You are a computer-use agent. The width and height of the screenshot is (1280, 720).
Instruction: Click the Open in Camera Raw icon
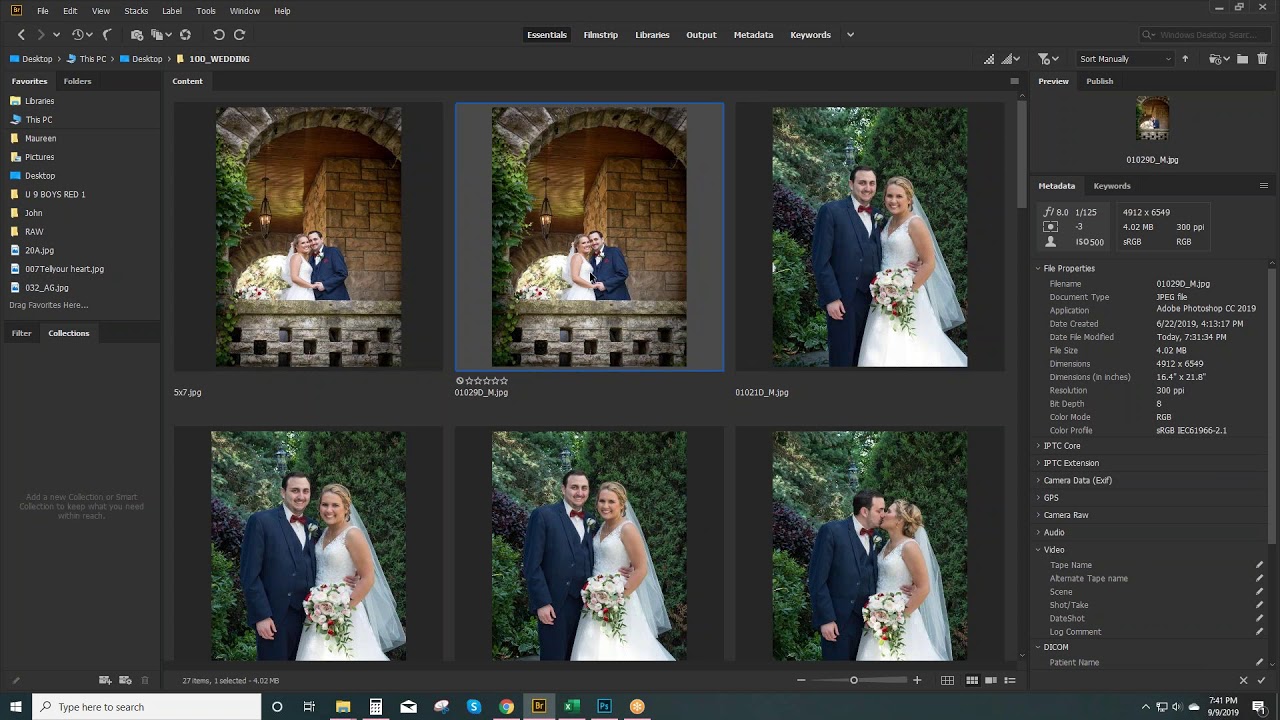coord(185,34)
